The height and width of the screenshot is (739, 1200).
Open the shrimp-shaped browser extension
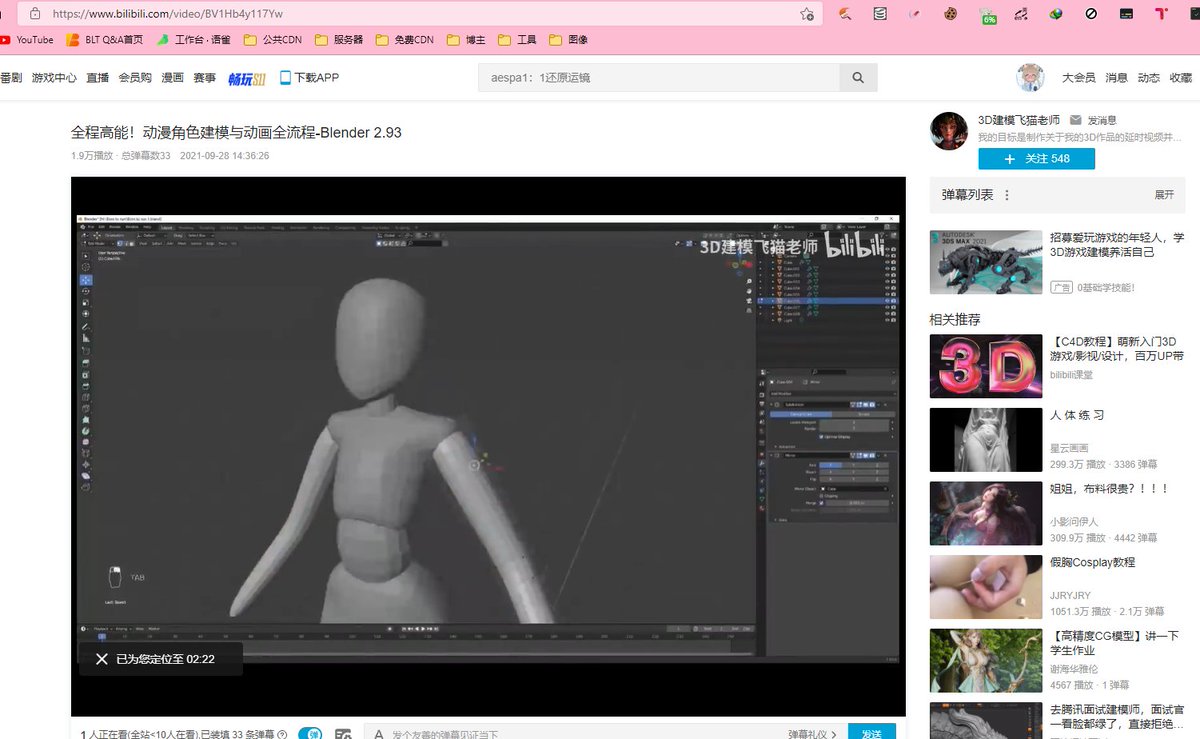[845, 14]
